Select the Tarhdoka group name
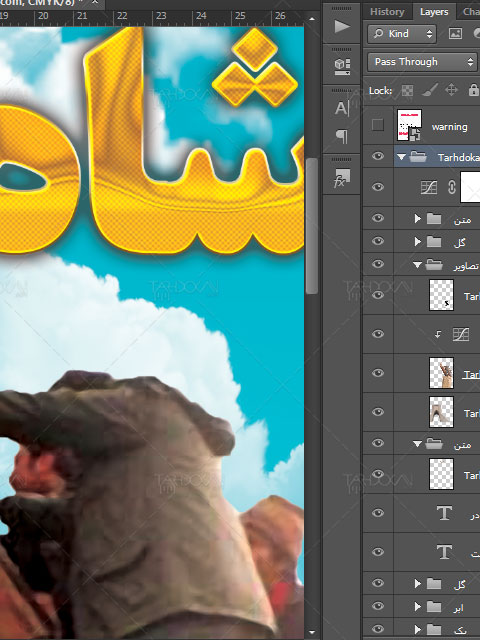480x640 pixels. (458, 157)
